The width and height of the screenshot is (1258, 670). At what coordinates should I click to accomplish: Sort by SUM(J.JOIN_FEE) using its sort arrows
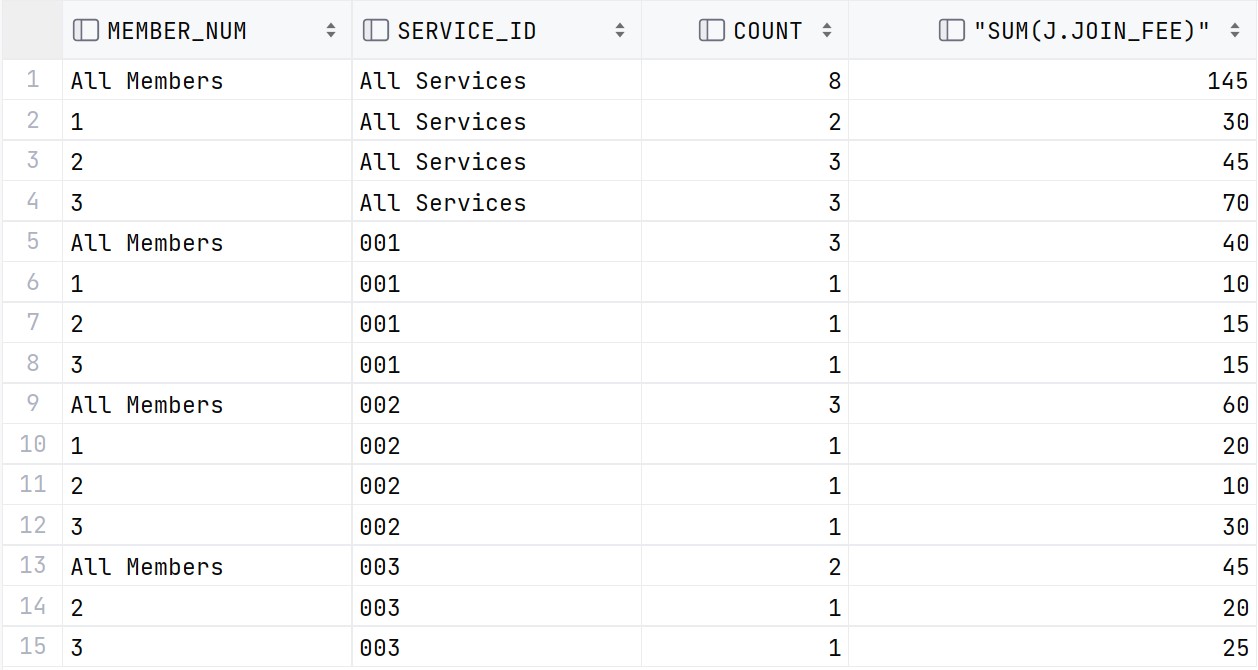tap(1235, 30)
